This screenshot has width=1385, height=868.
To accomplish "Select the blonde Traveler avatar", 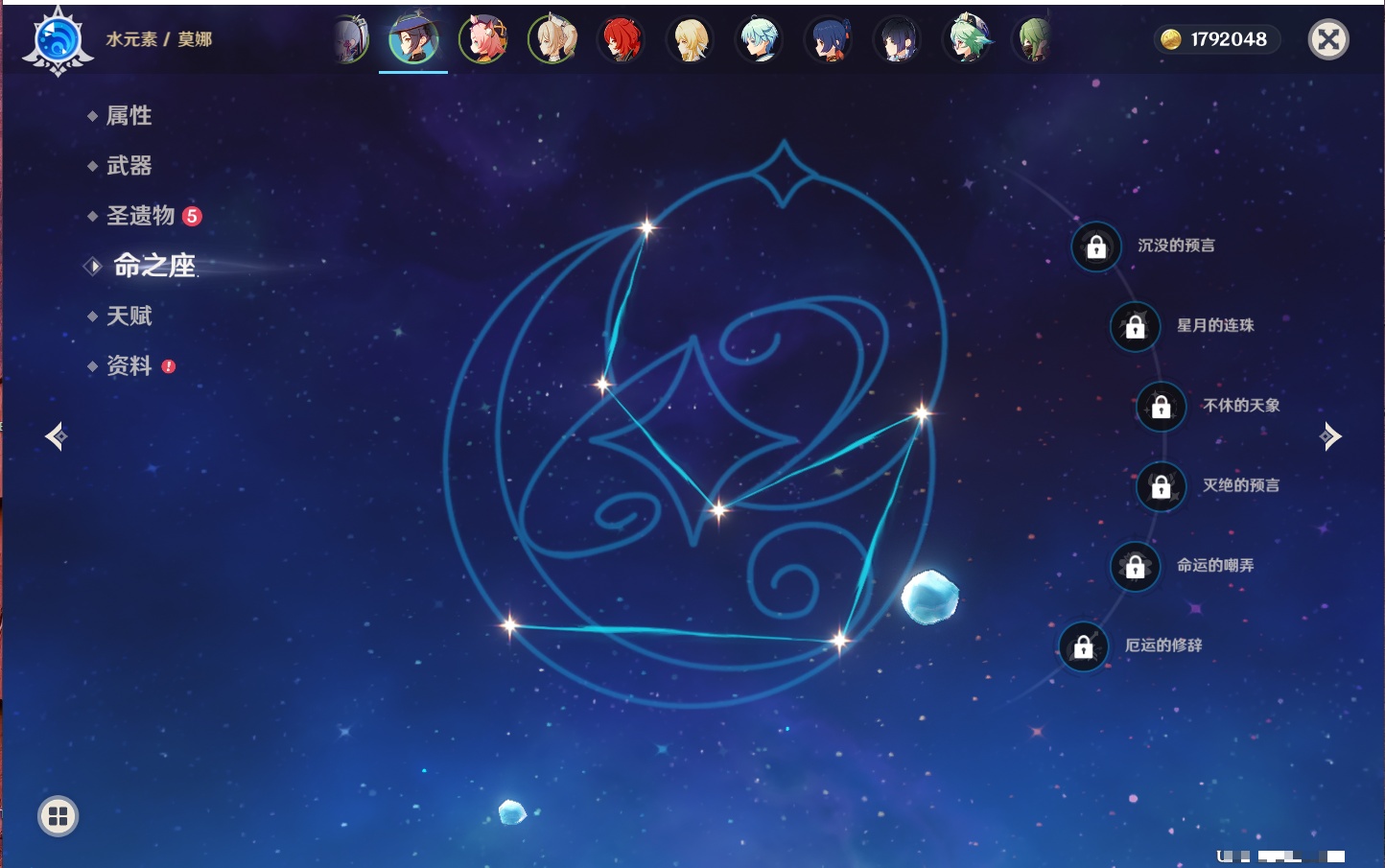I will (x=691, y=39).
